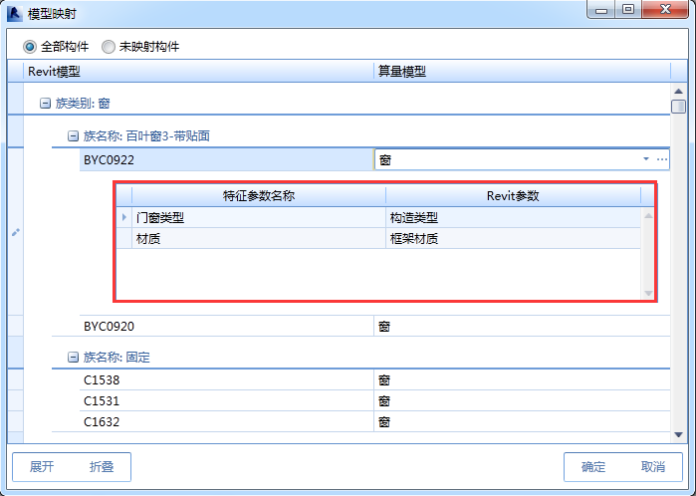Click the Revit模型 column header
The image size is (696, 496).
(x=198, y=71)
